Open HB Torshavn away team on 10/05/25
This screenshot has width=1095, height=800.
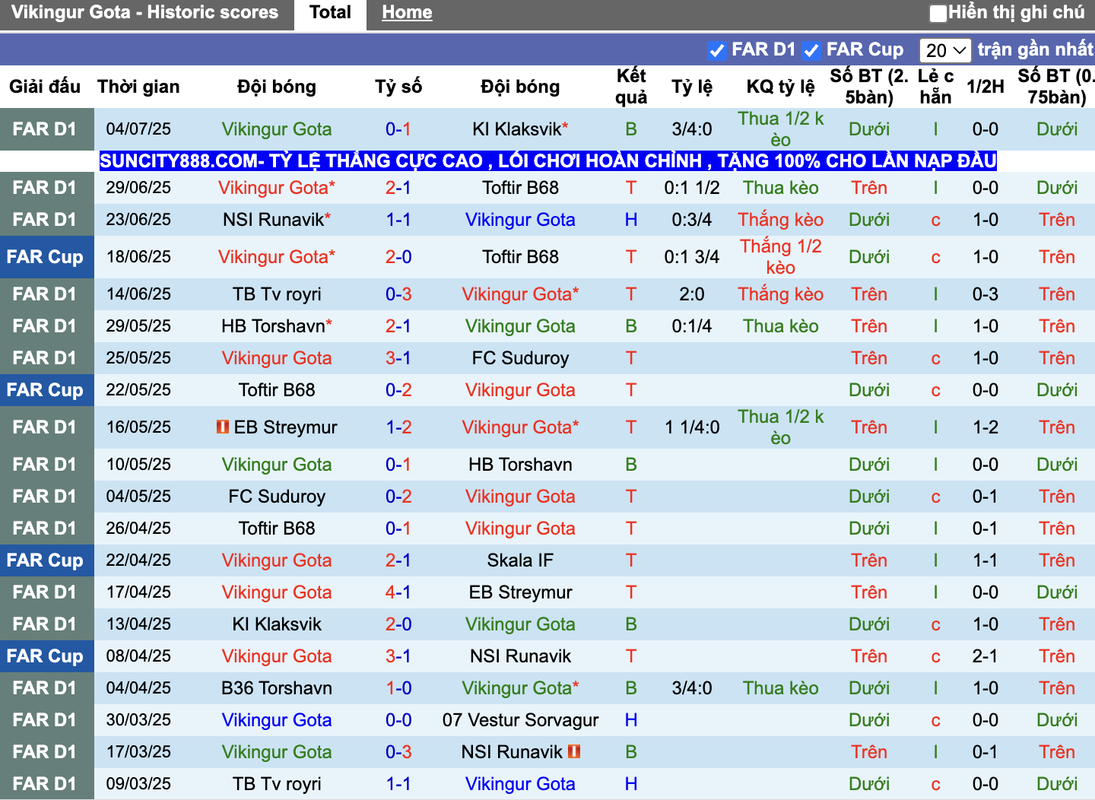click(x=520, y=464)
